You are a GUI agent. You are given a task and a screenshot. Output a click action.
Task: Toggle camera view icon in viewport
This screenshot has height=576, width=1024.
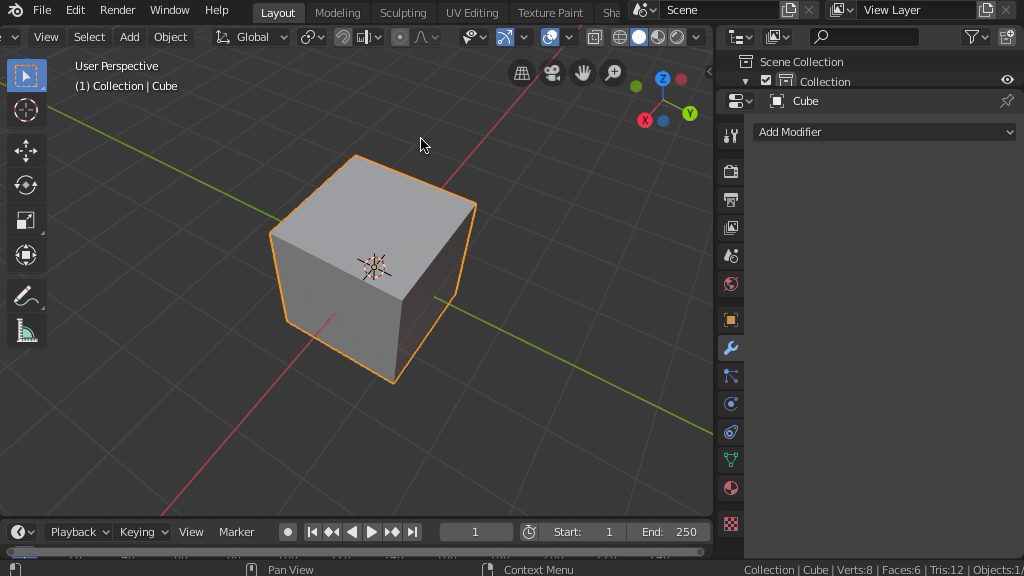(552, 73)
